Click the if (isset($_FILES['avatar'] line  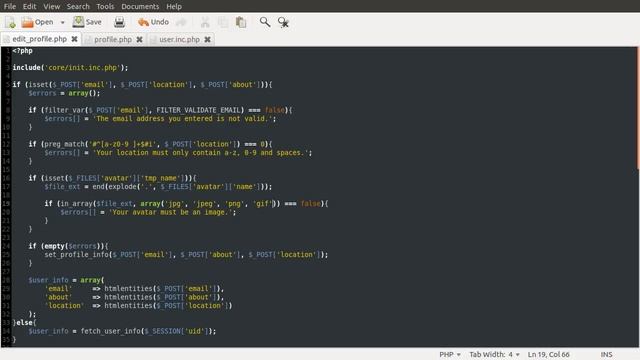(112, 178)
